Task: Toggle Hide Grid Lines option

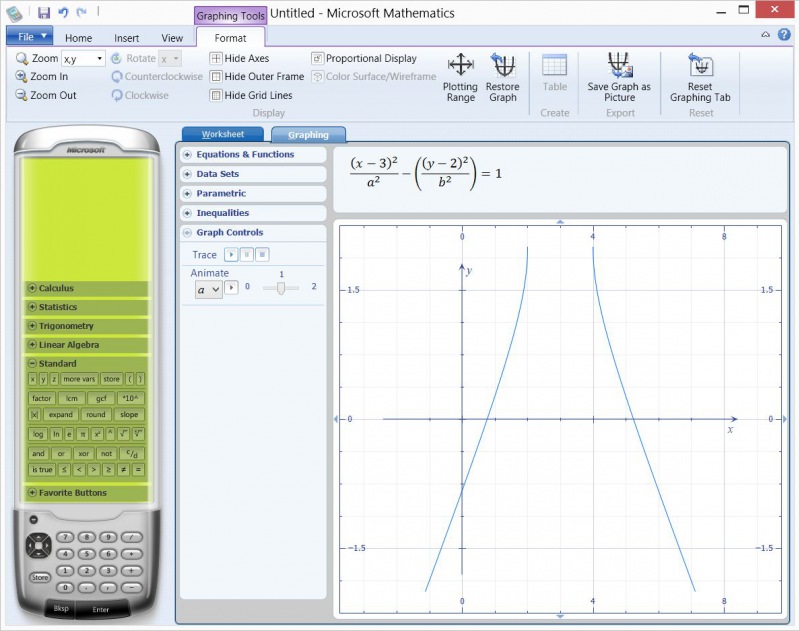Action: pyautogui.click(x=216, y=96)
